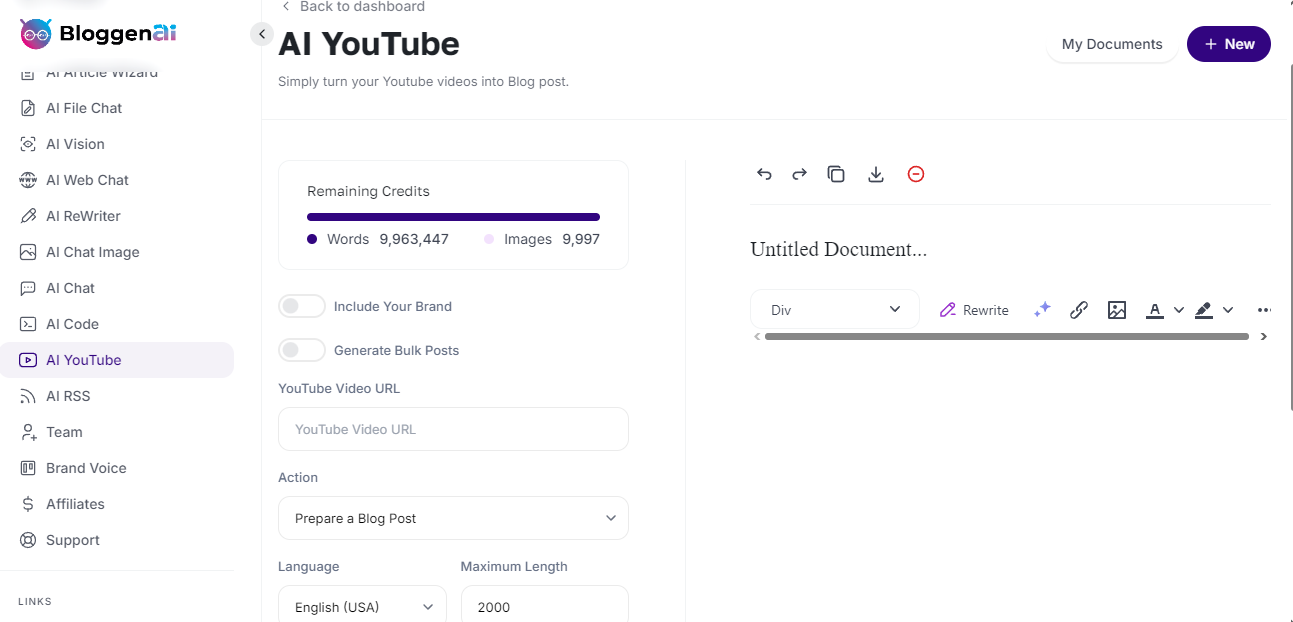Click the AI Web Chat globe icon
Viewport: 1293px width, 622px height.
click(x=28, y=180)
